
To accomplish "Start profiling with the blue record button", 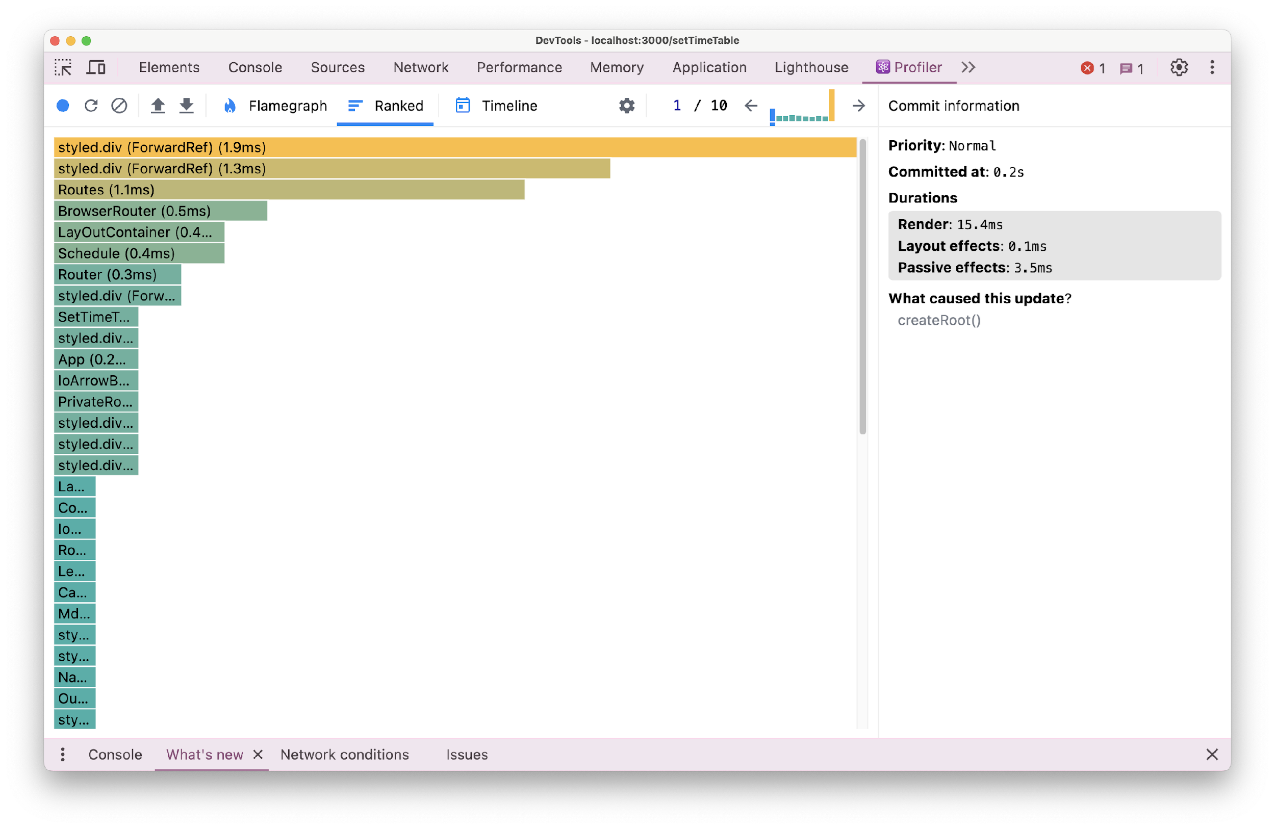I will 63,106.
